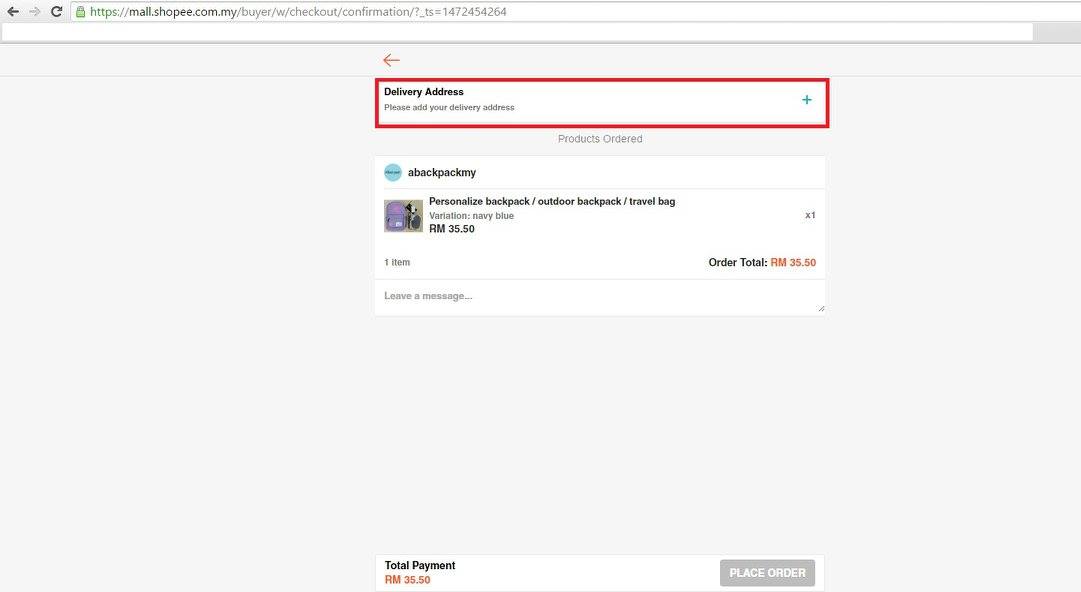Image resolution: width=1081 pixels, height=592 pixels.
Task: Click the item price RM 35.50
Action: tap(452, 229)
